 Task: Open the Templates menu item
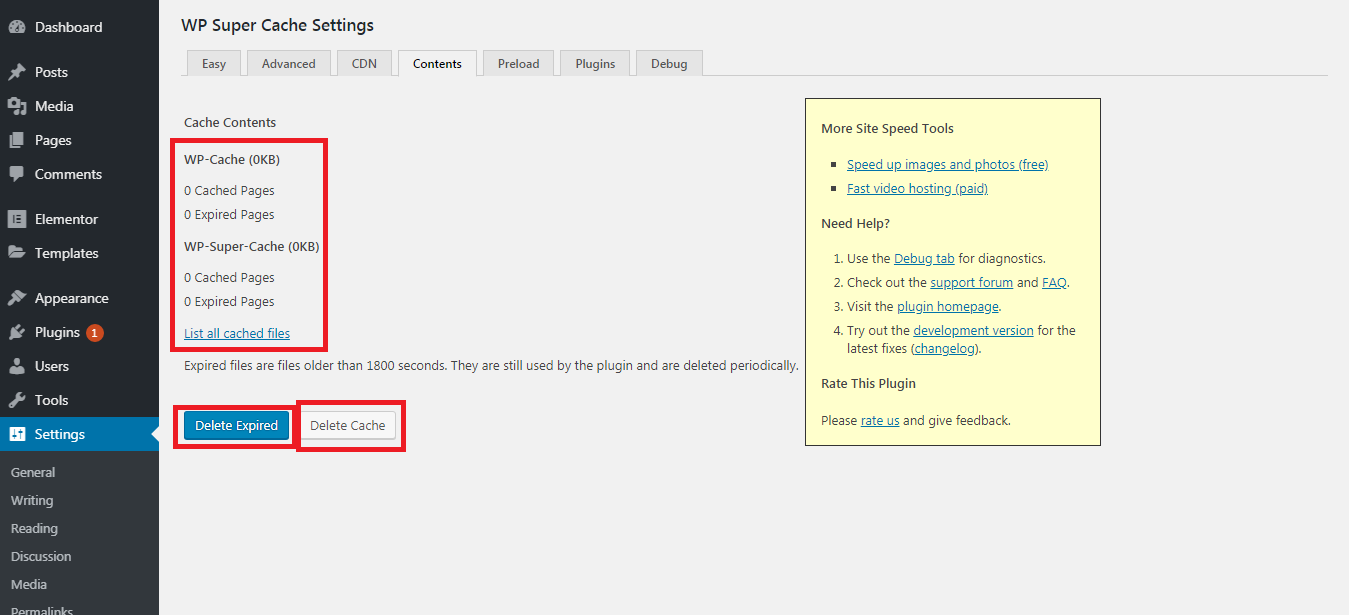click(79, 253)
